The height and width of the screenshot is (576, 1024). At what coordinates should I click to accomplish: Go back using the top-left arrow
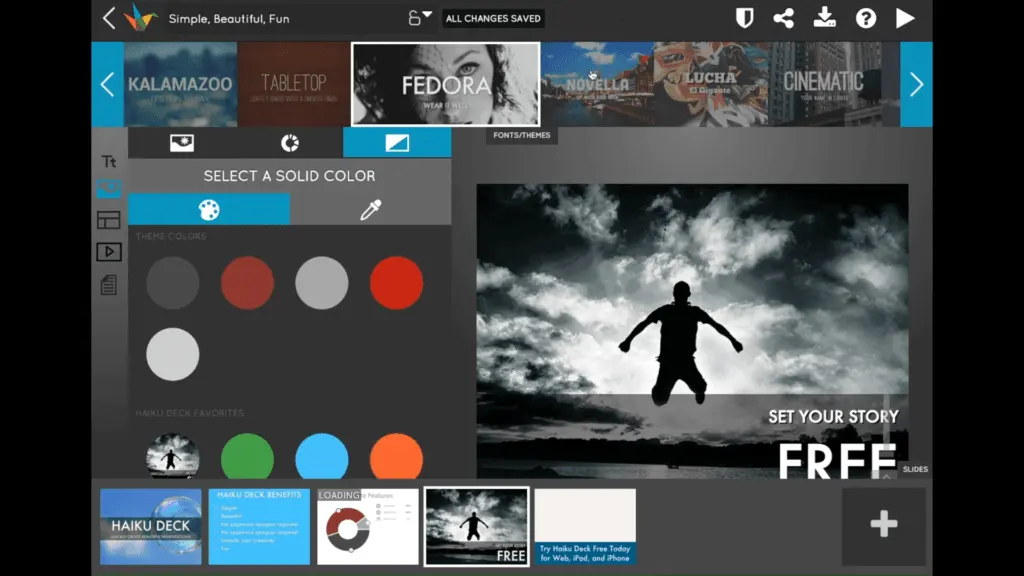click(x=109, y=18)
